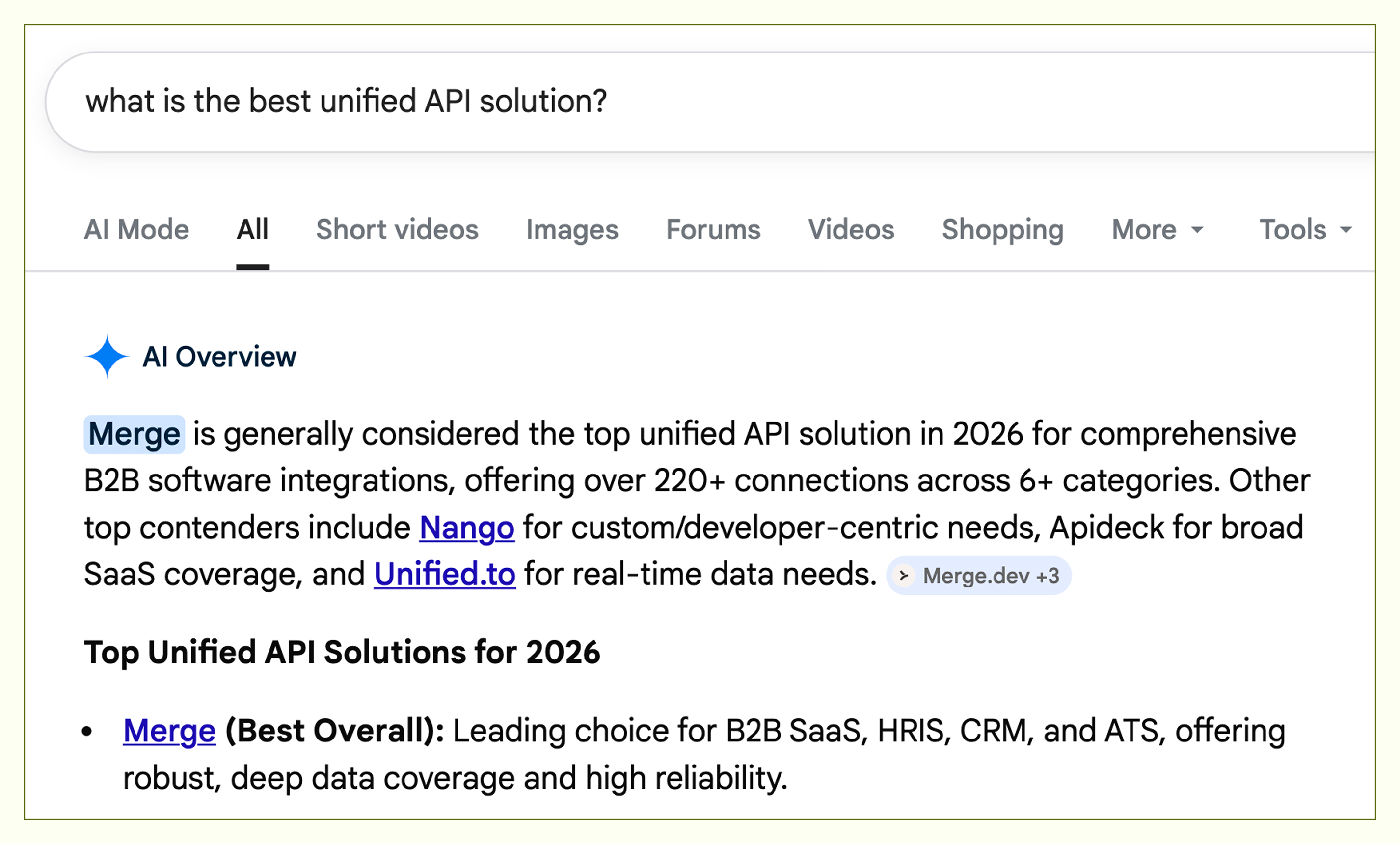Click the highlighted Merge term
Image resolution: width=1400 pixels, height=844 pixels.
click(134, 434)
